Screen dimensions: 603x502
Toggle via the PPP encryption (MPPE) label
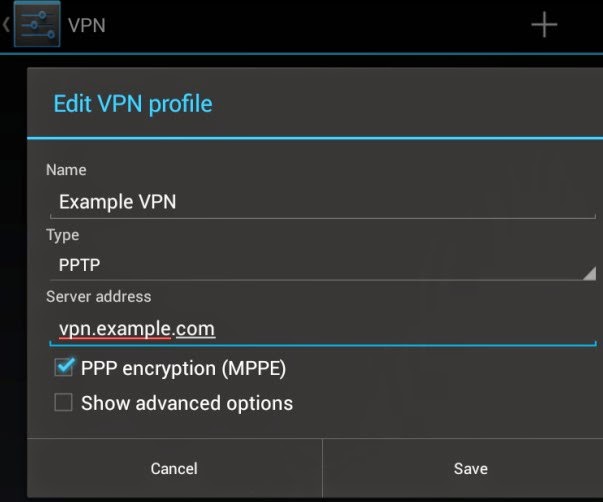(x=183, y=369)
